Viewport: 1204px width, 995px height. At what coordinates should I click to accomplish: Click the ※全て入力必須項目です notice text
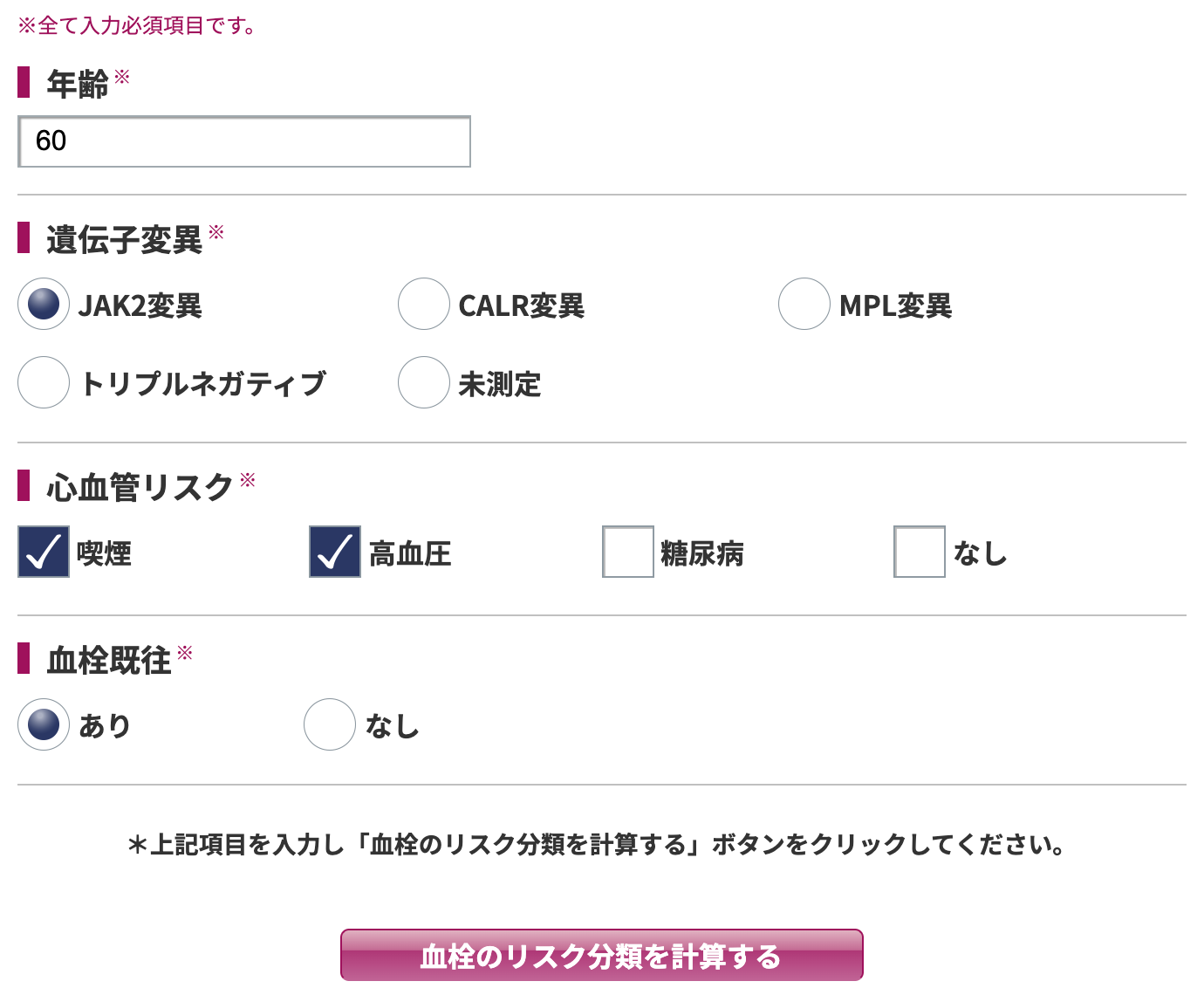pos(137,25)
